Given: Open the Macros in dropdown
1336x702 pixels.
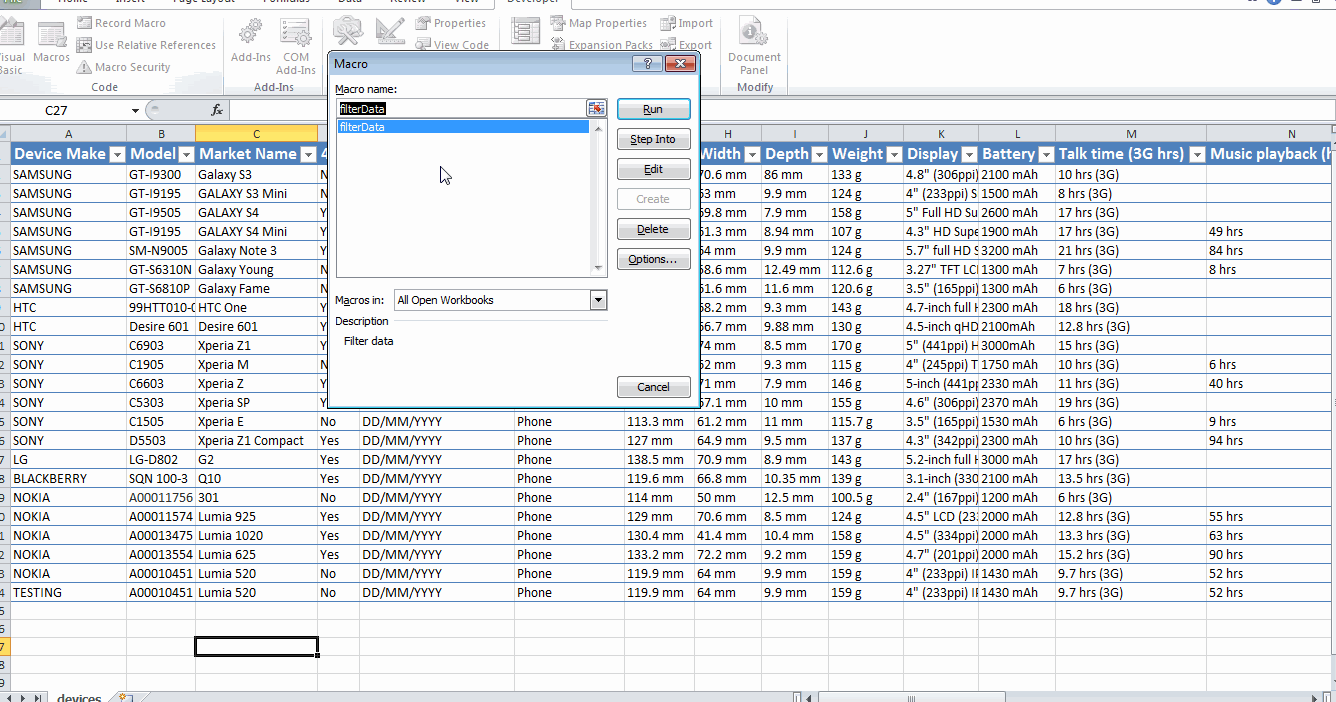Looking at the screenshot, I should (598, 299).
